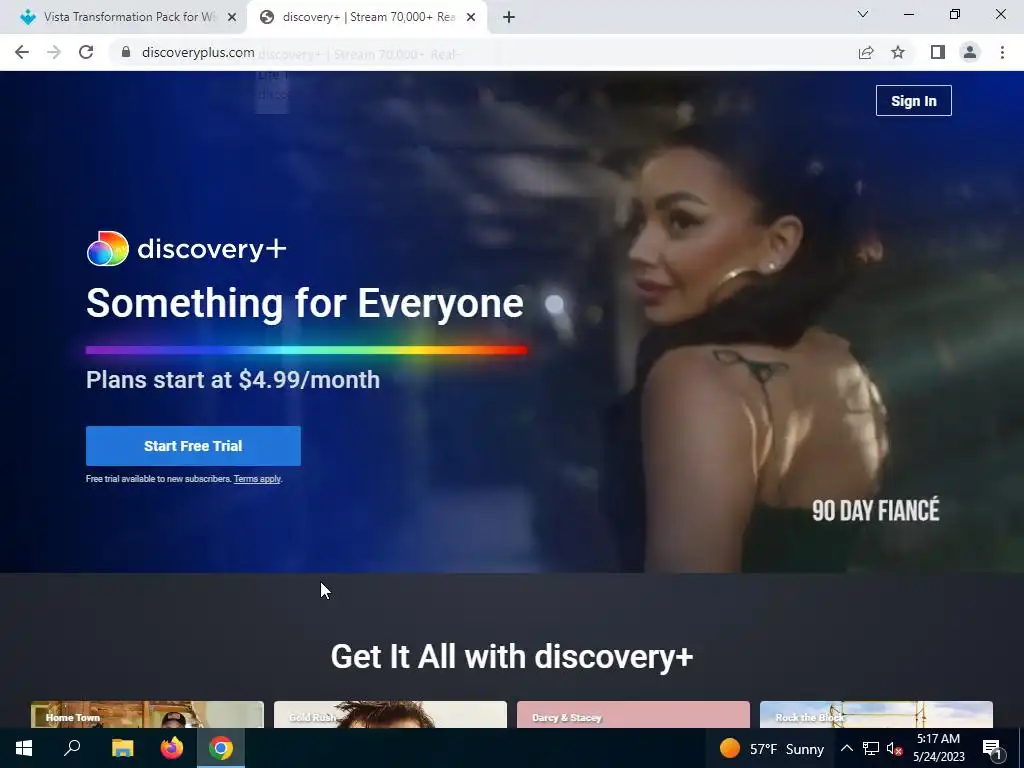The height and width of the screenshot is (768, 1024).
Task: Click the Sign In button
Action: [914, 101]
